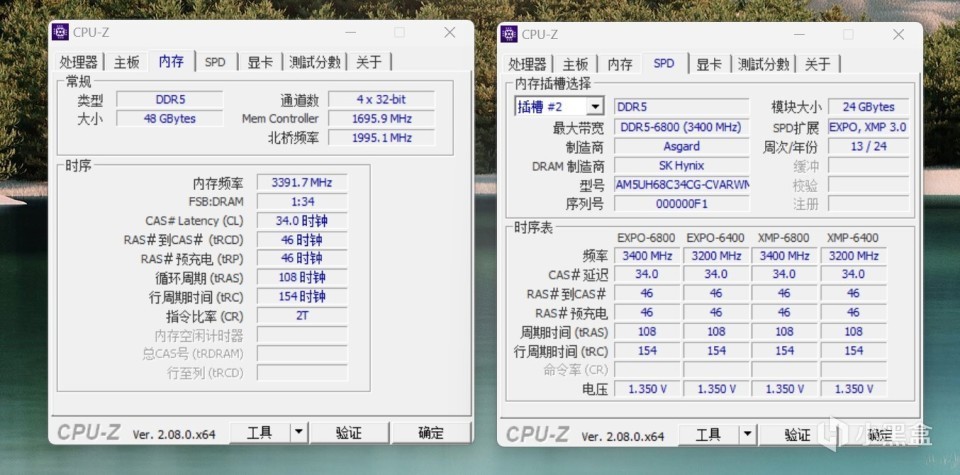This screenshot has width=960, height=475.
Task: Click the DDR5 type field in left window
Action: pyautogui.click(x=170, y=99)
